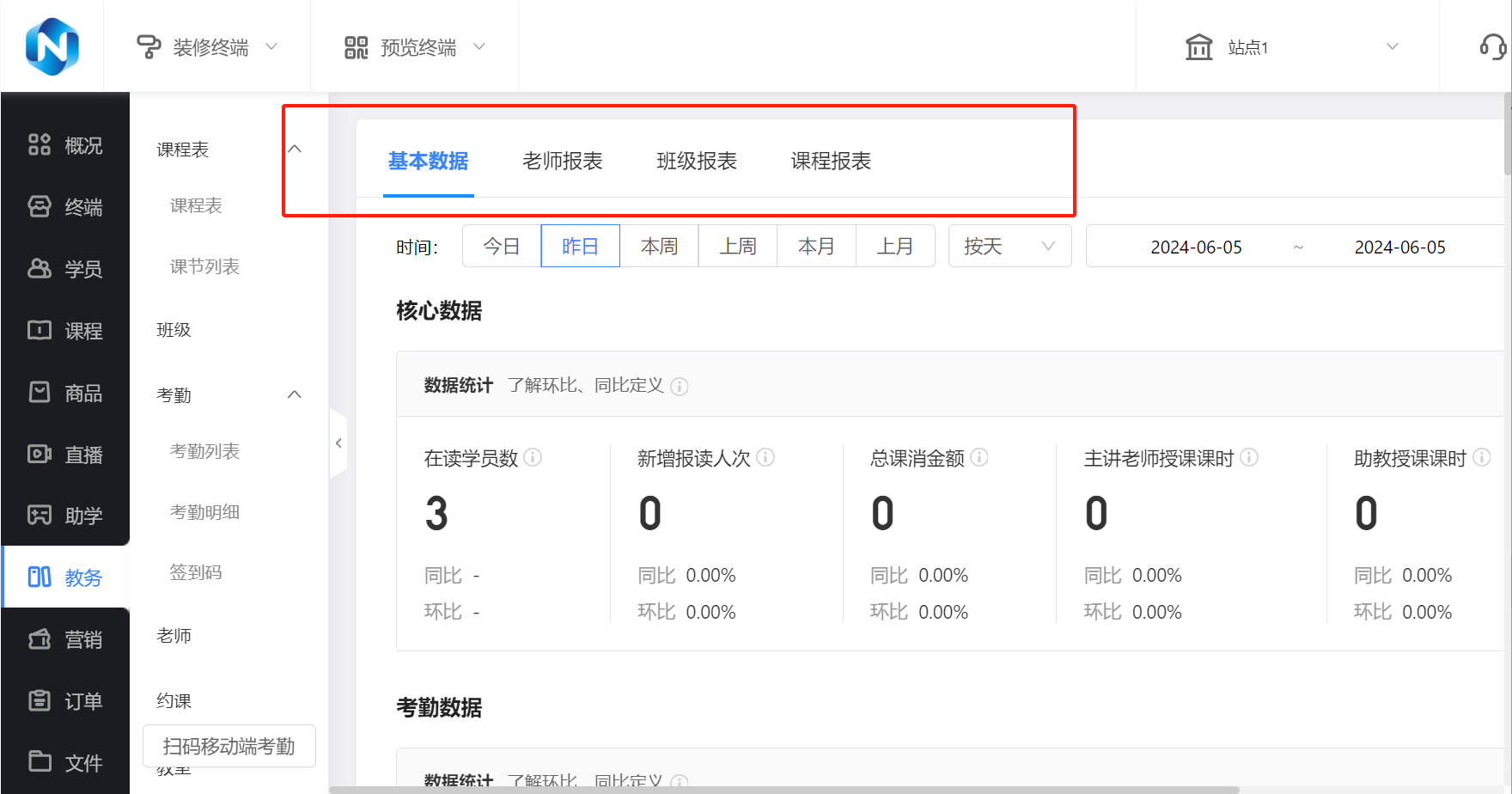Click info icon next to 在读学员数
The width and height of the screenshot is (1512, 794).
coord(533,457)
